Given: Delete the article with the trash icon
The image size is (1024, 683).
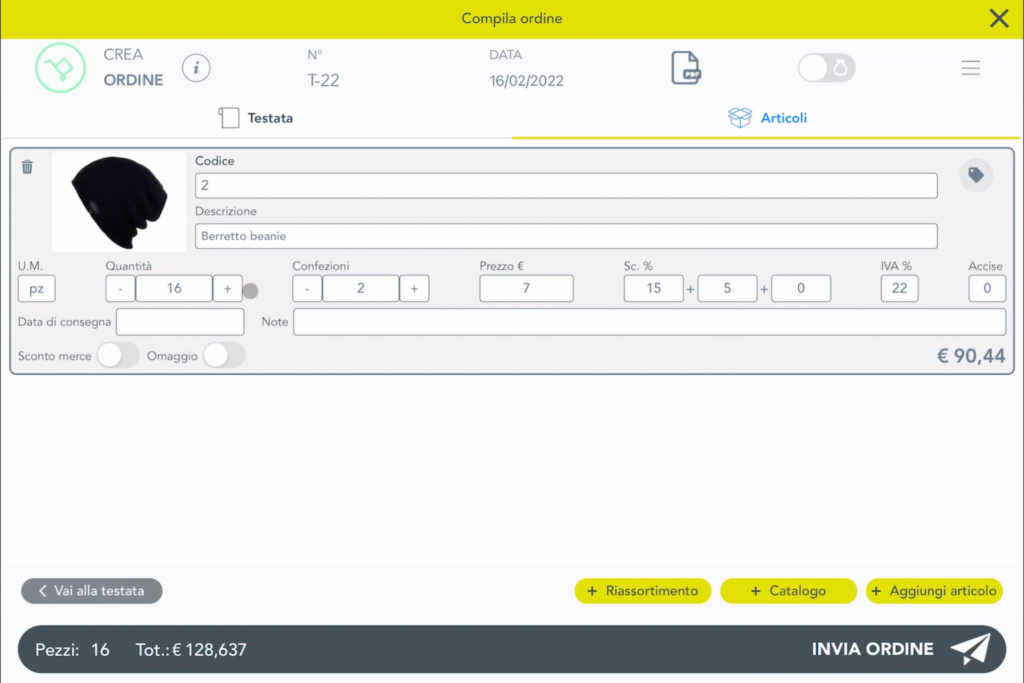Looking at the screenshot, I should pos(27,167).
